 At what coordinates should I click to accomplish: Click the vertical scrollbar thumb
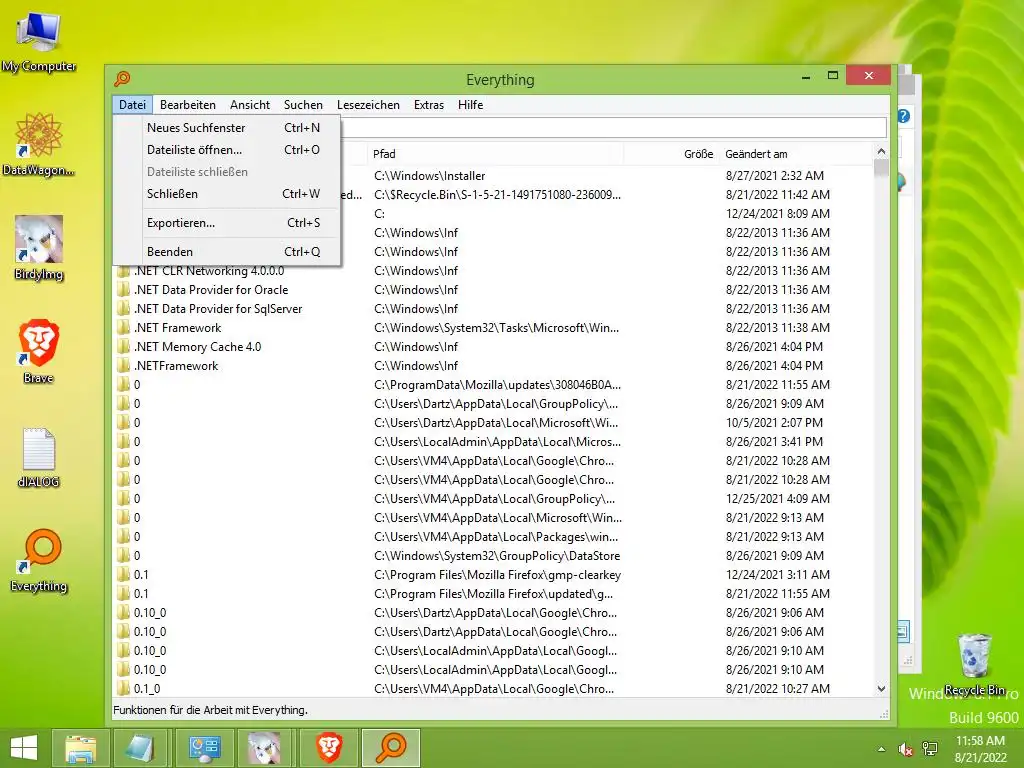click(x=881, y=168)
